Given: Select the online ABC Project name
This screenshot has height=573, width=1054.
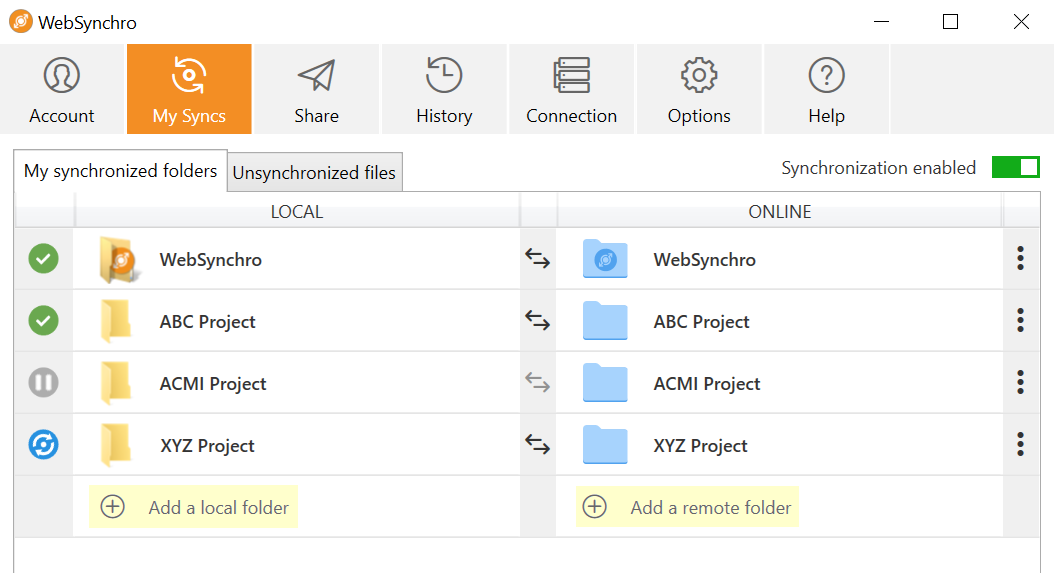Looking at the screenshot, I should click(x=701, y=322).
